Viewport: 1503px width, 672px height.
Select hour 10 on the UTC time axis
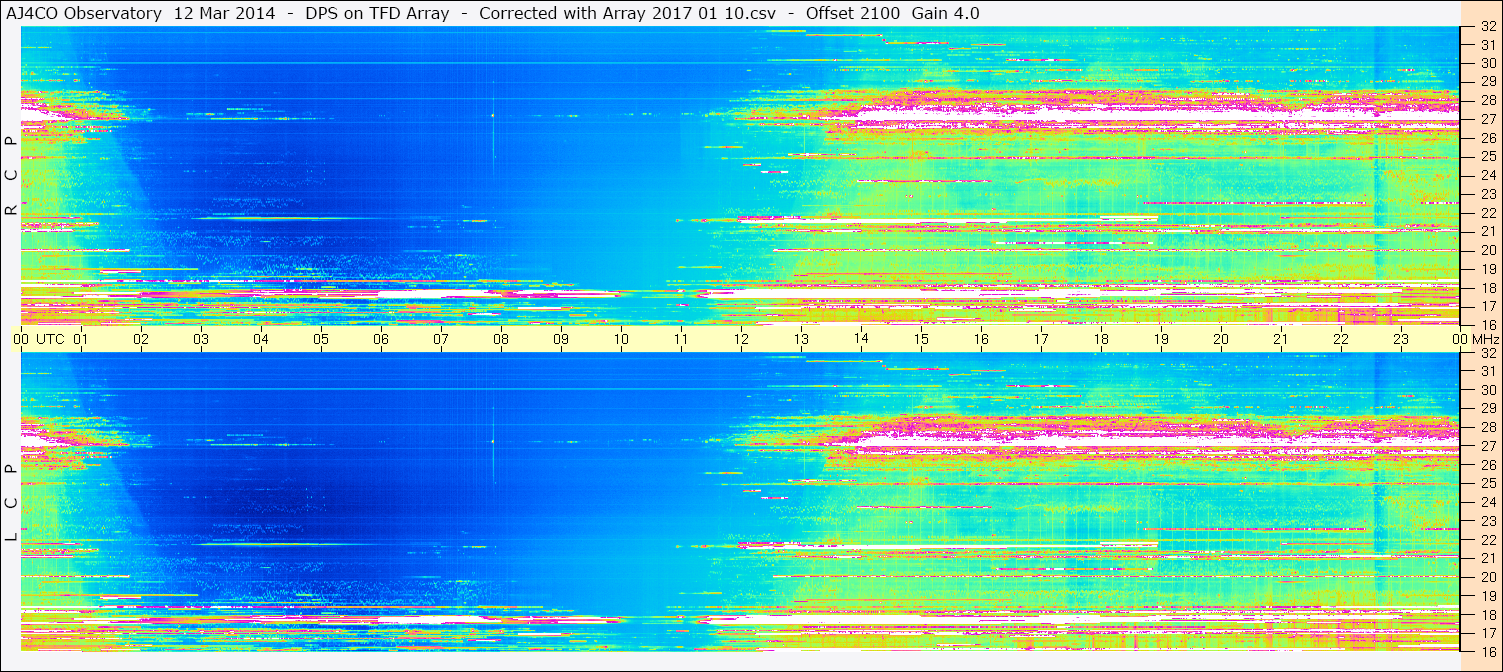click(x=621, y=339)
